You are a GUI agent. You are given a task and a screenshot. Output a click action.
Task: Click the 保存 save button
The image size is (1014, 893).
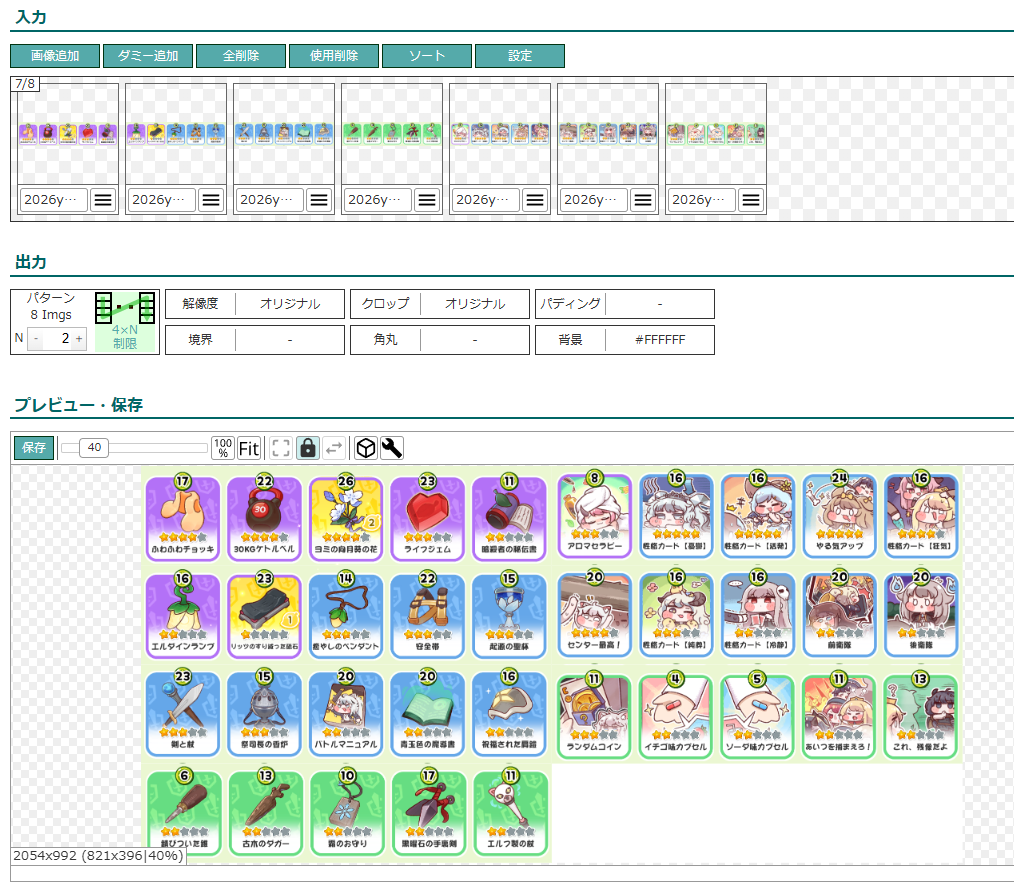[x=34, y=448]
